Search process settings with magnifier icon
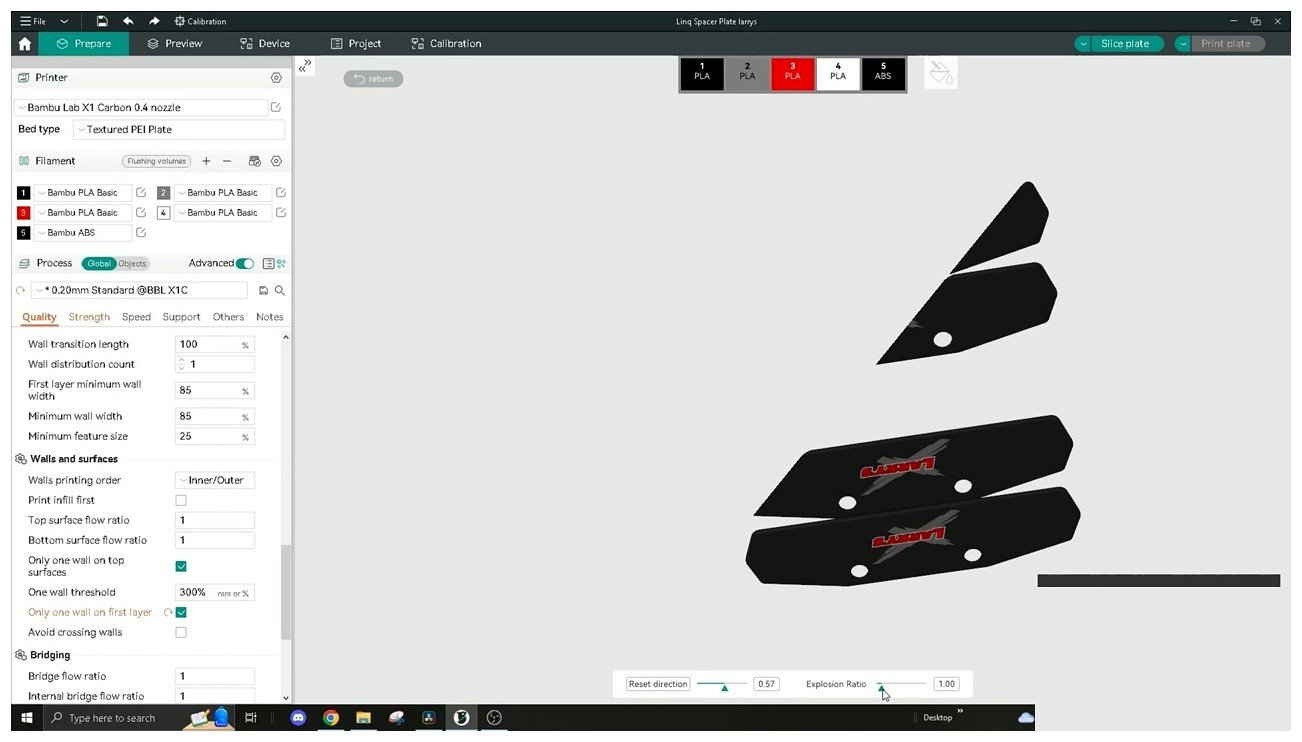The height and width of the screenshot is (742, 1302). [x=280, y=291]
